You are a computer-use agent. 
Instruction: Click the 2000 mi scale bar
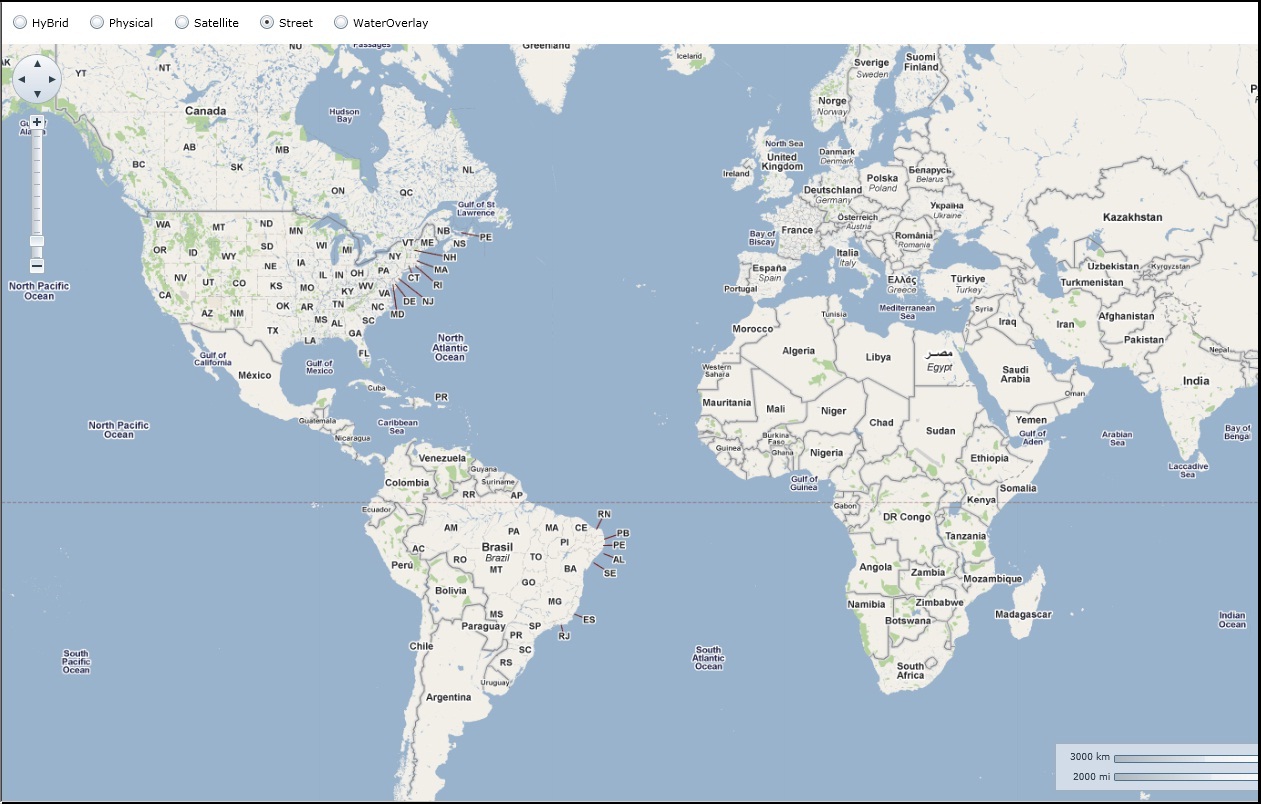(x=1186, y=777)
